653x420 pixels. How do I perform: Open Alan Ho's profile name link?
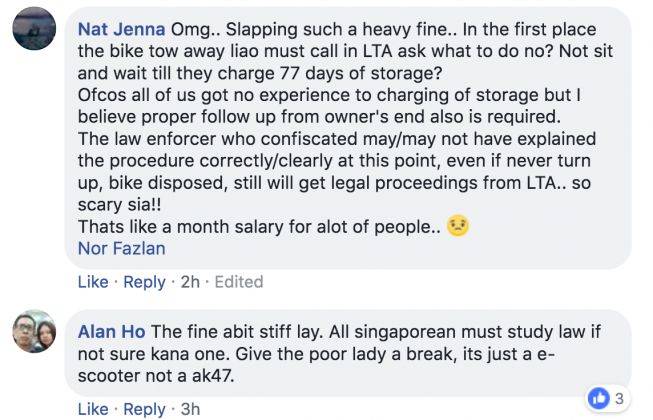(x=112, y=331)
